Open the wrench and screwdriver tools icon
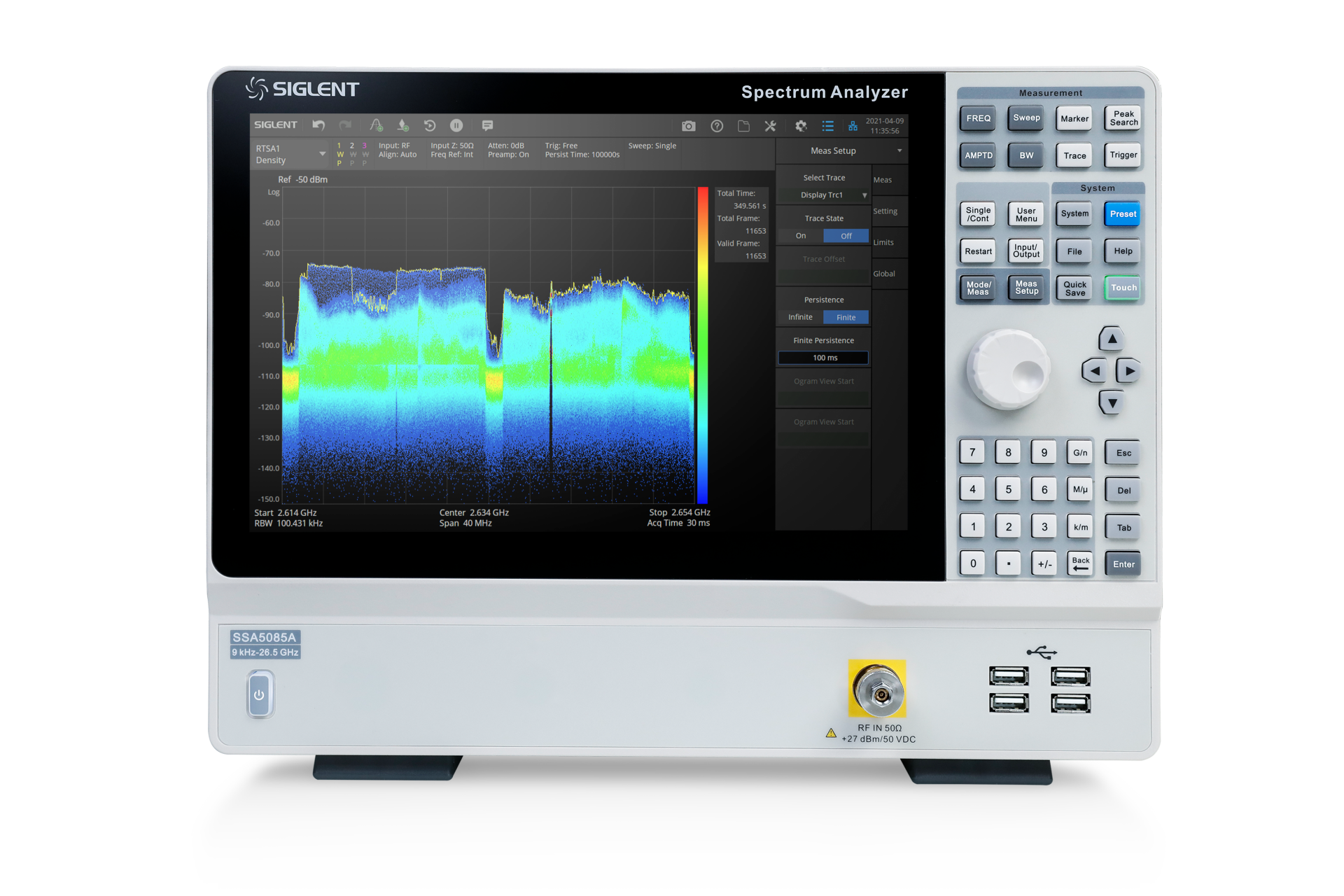1344x896 pixels. pyautogui.click(x=771, y=126)
